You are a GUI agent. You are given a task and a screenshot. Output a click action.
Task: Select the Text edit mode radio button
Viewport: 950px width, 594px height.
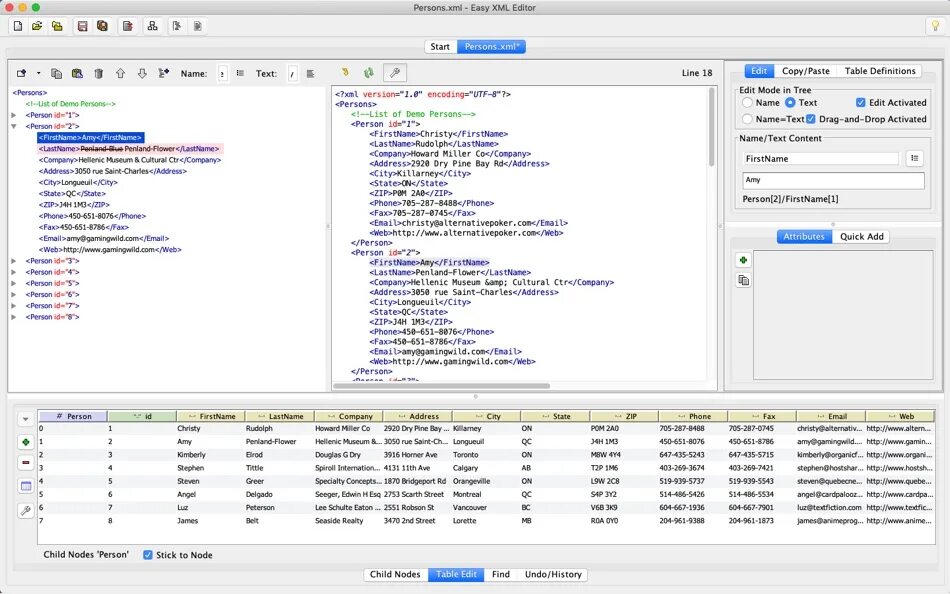(790, 102)
